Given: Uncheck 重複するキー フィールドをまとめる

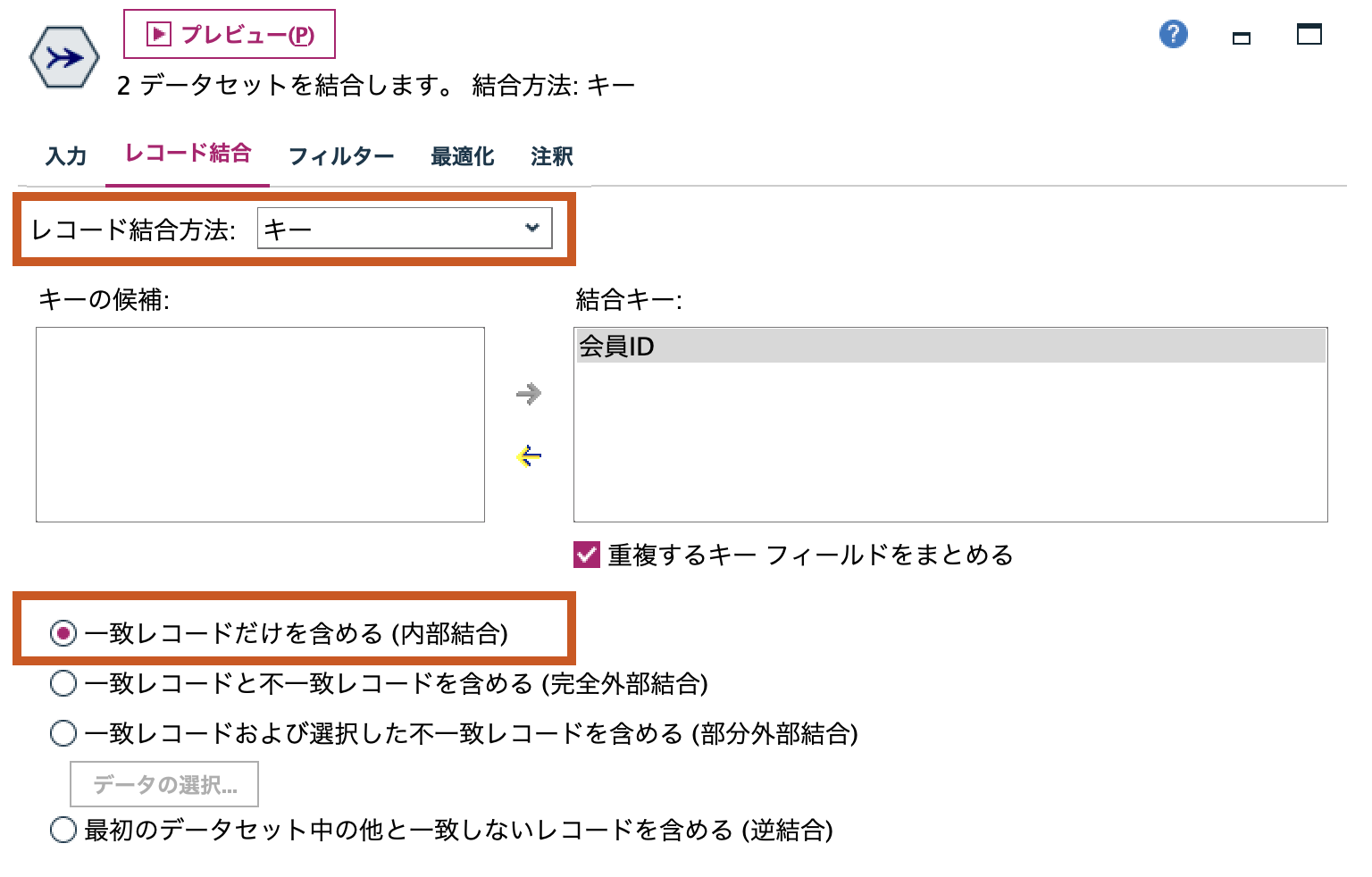Looking at the screenshot, I should [586, 555].
